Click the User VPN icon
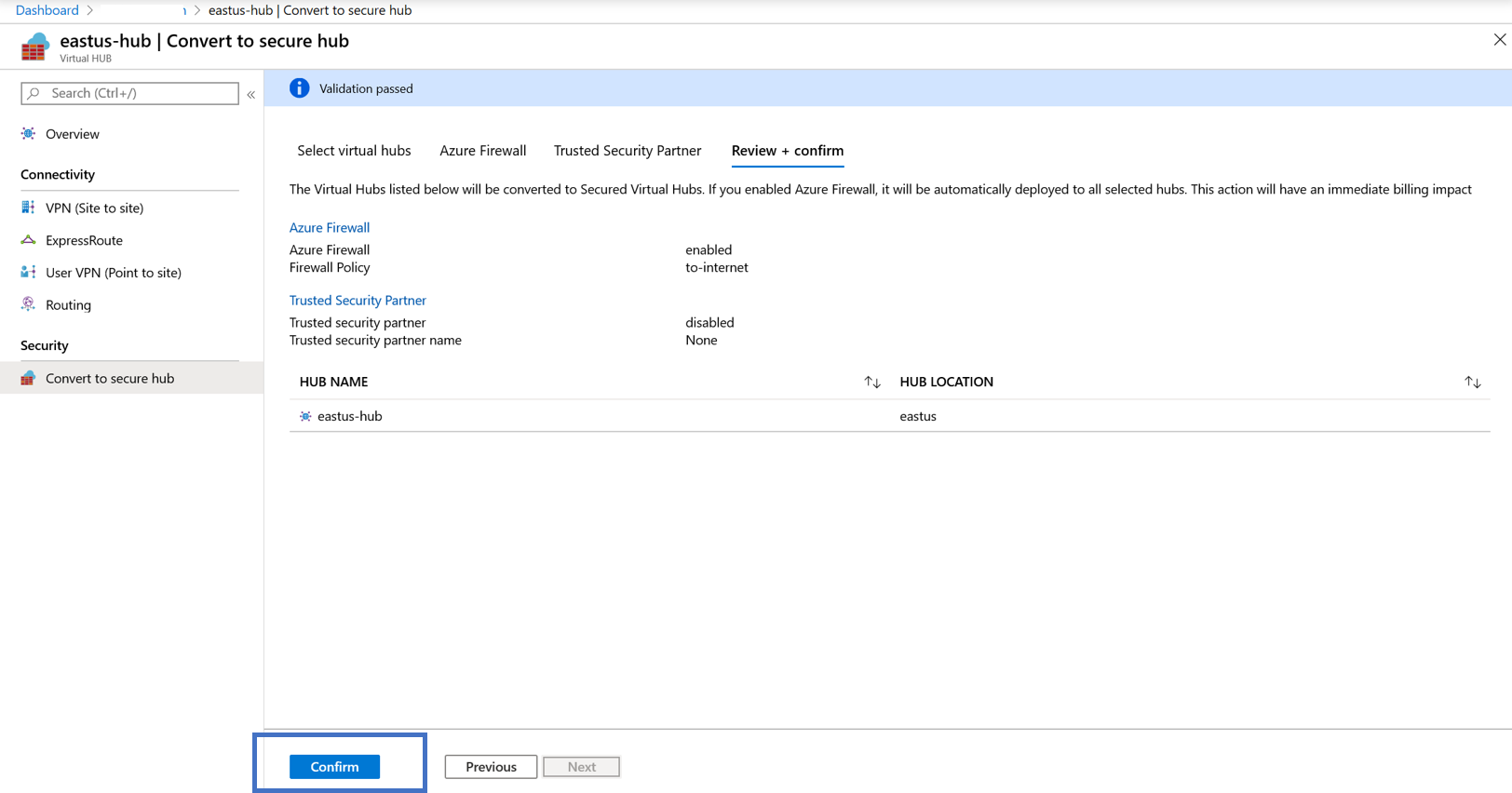This screenshot has height=793, width=1512. coord(29,273)
